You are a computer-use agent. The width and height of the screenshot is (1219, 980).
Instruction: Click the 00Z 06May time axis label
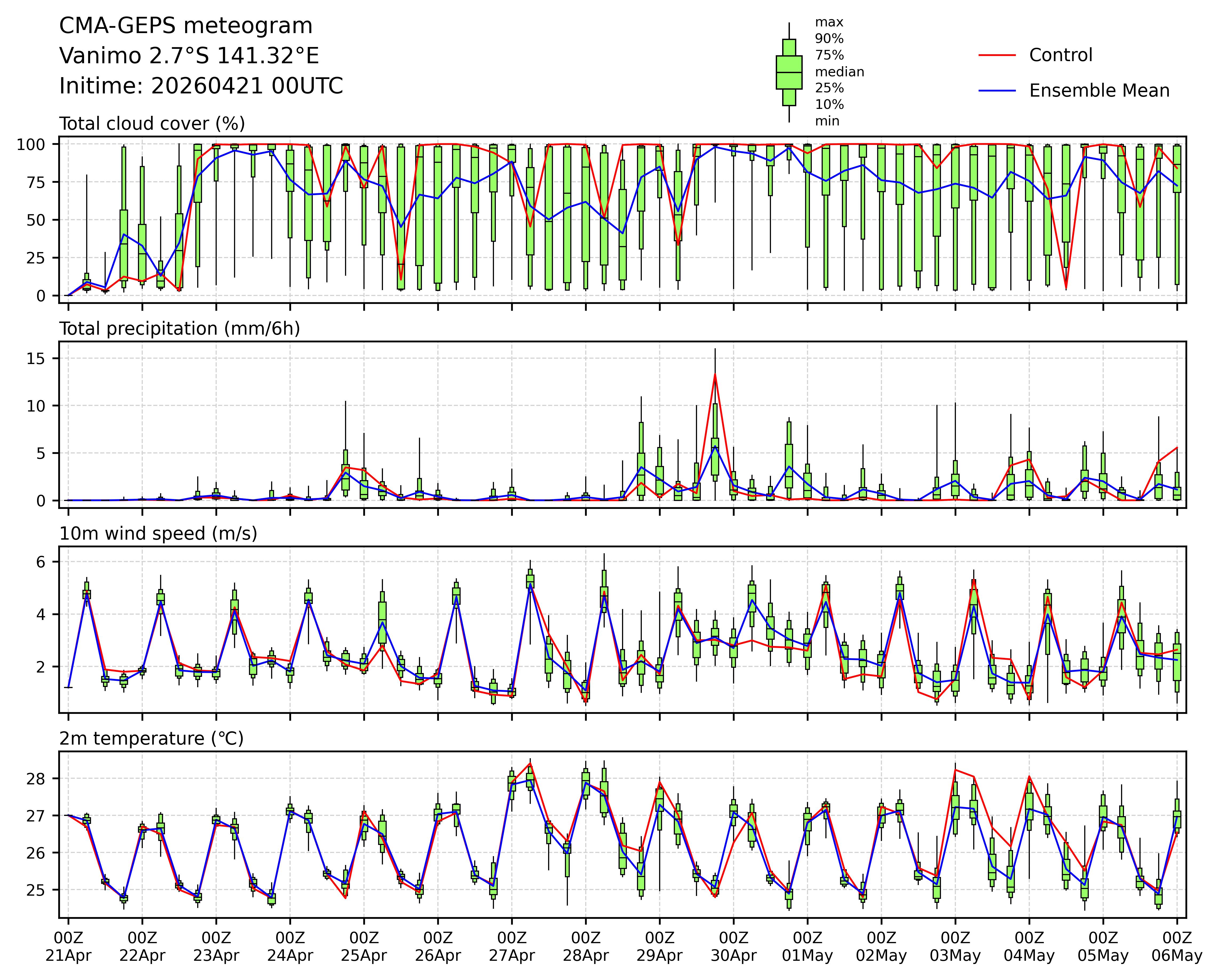1177,947
